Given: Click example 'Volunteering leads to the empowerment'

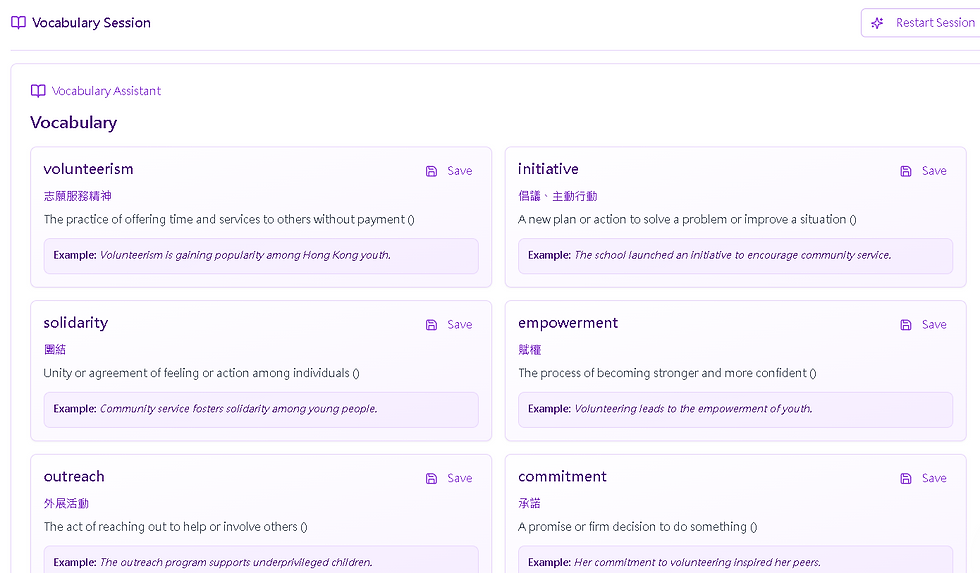Looking at the screenshot, I should [x=693, y=409].
